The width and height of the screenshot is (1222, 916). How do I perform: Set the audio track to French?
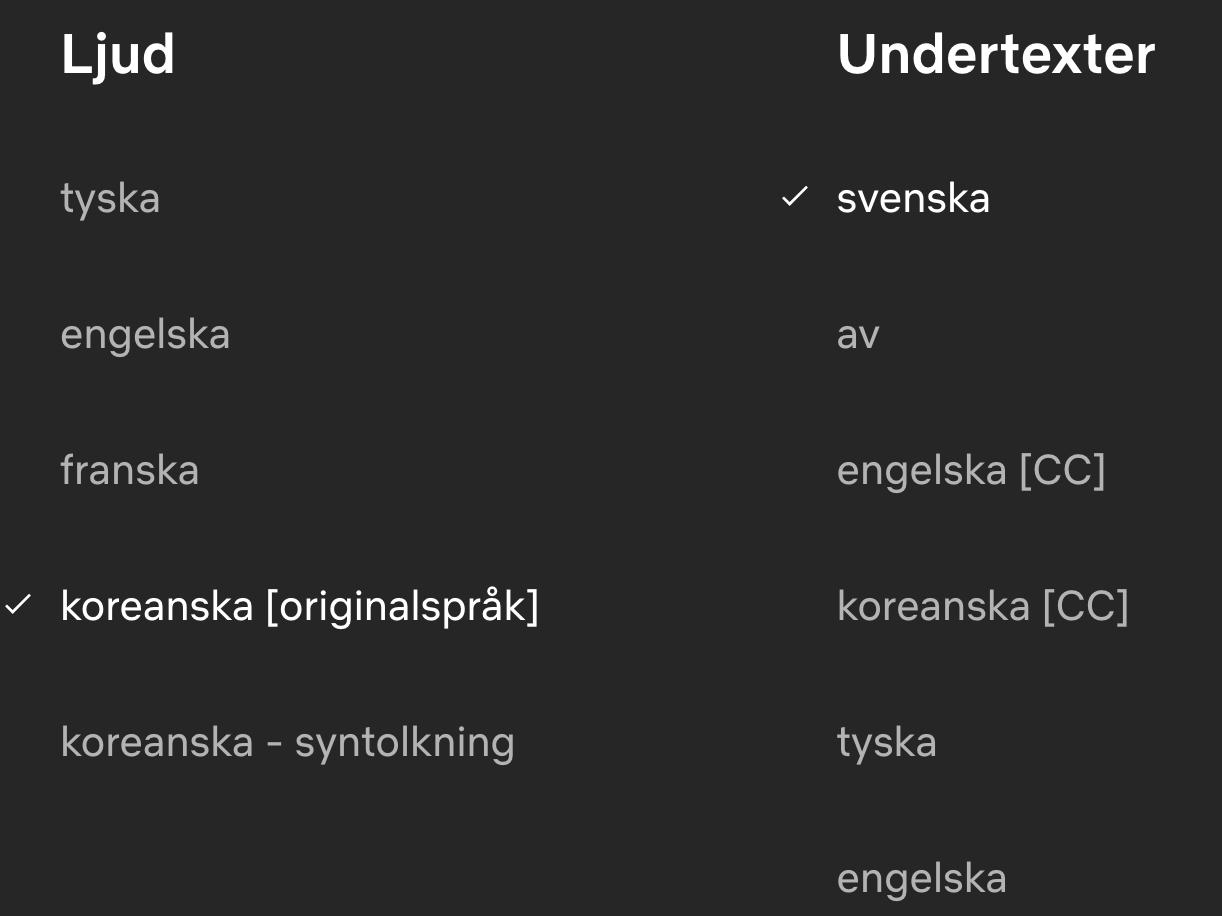point(130,470)
